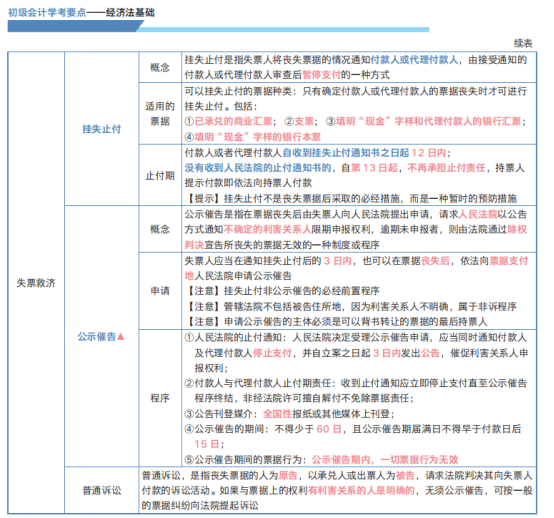Click the red text '公示催告期内，一切票据行为无效'
Image resolution: width=554 pixels, height=518 pixels.
click(x=385, y=460)
